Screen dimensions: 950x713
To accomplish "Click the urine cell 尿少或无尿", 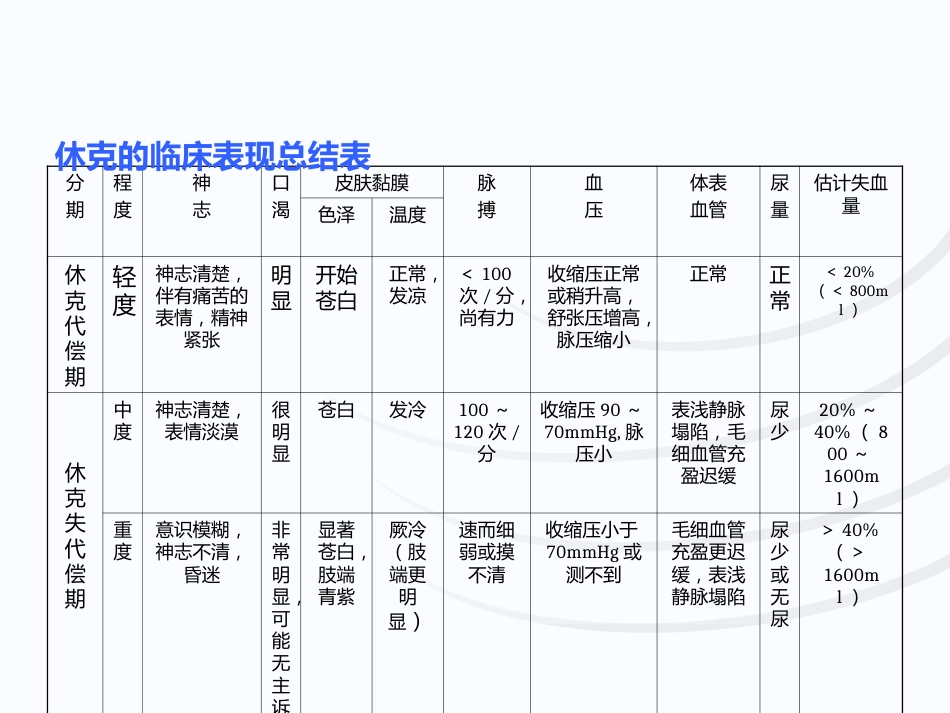I will [780, 613].
